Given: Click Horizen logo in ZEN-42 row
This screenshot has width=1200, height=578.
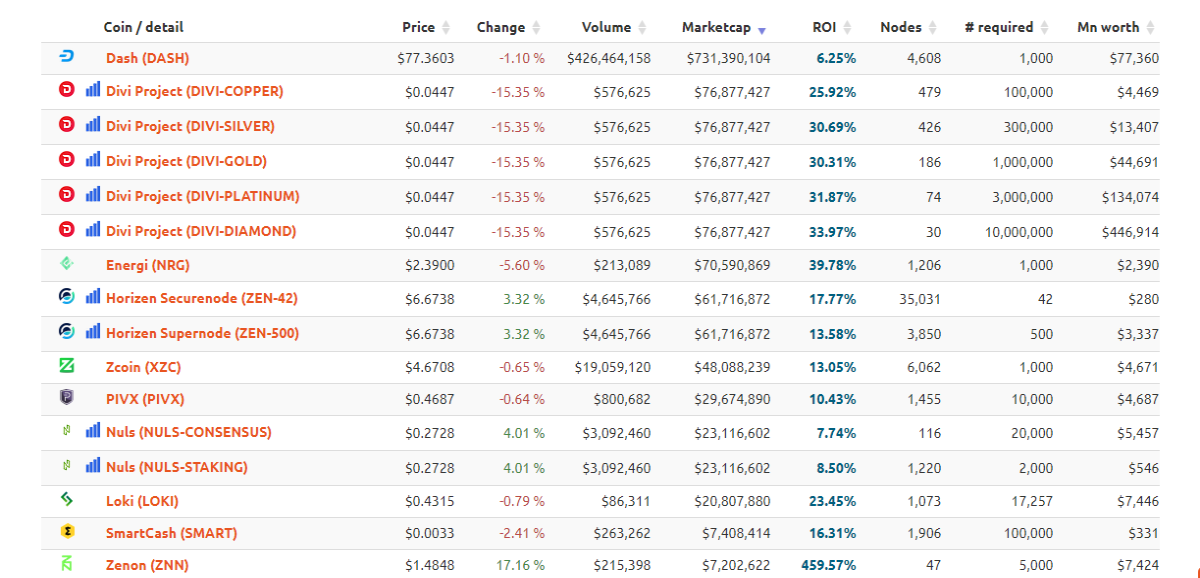Looking at the screenshot, I should (x=67, y=297).
